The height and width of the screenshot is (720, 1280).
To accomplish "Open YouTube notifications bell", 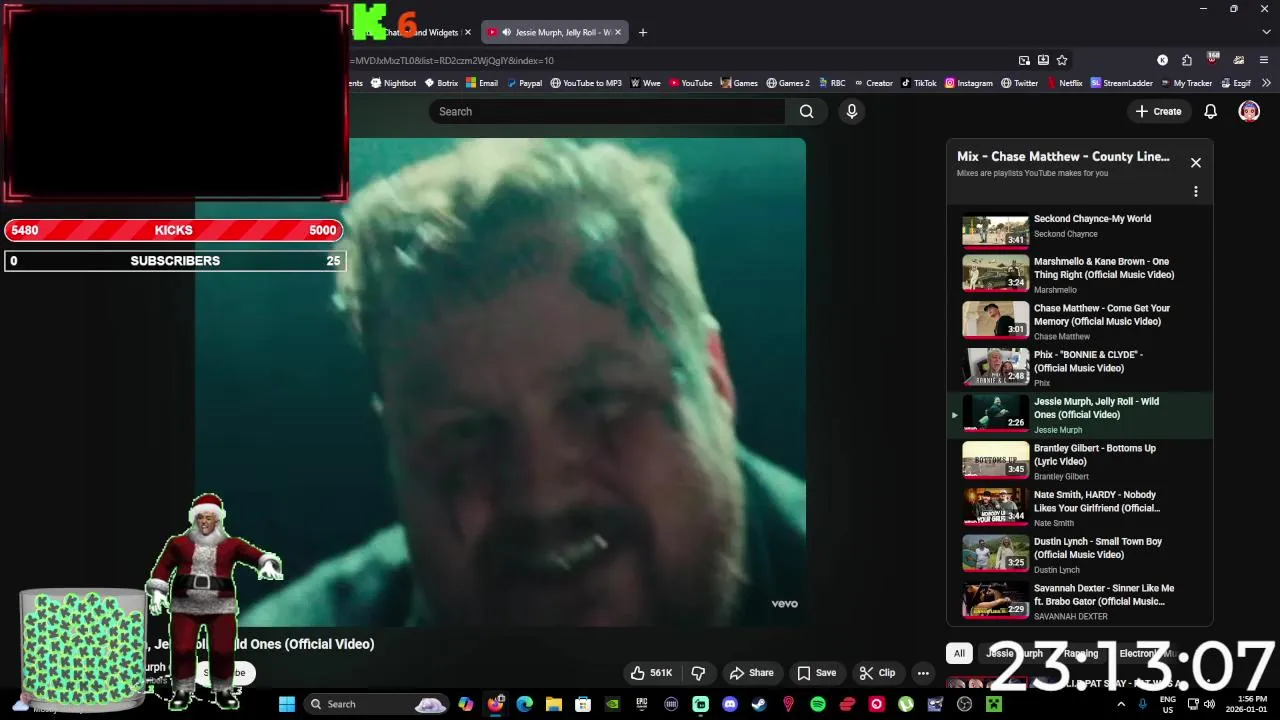I will [1210, 111].
